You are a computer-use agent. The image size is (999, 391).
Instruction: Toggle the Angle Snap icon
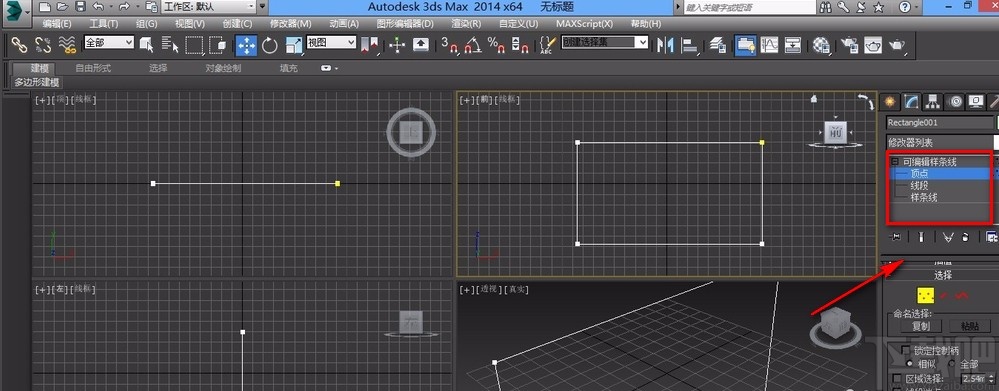pos(473,45)
